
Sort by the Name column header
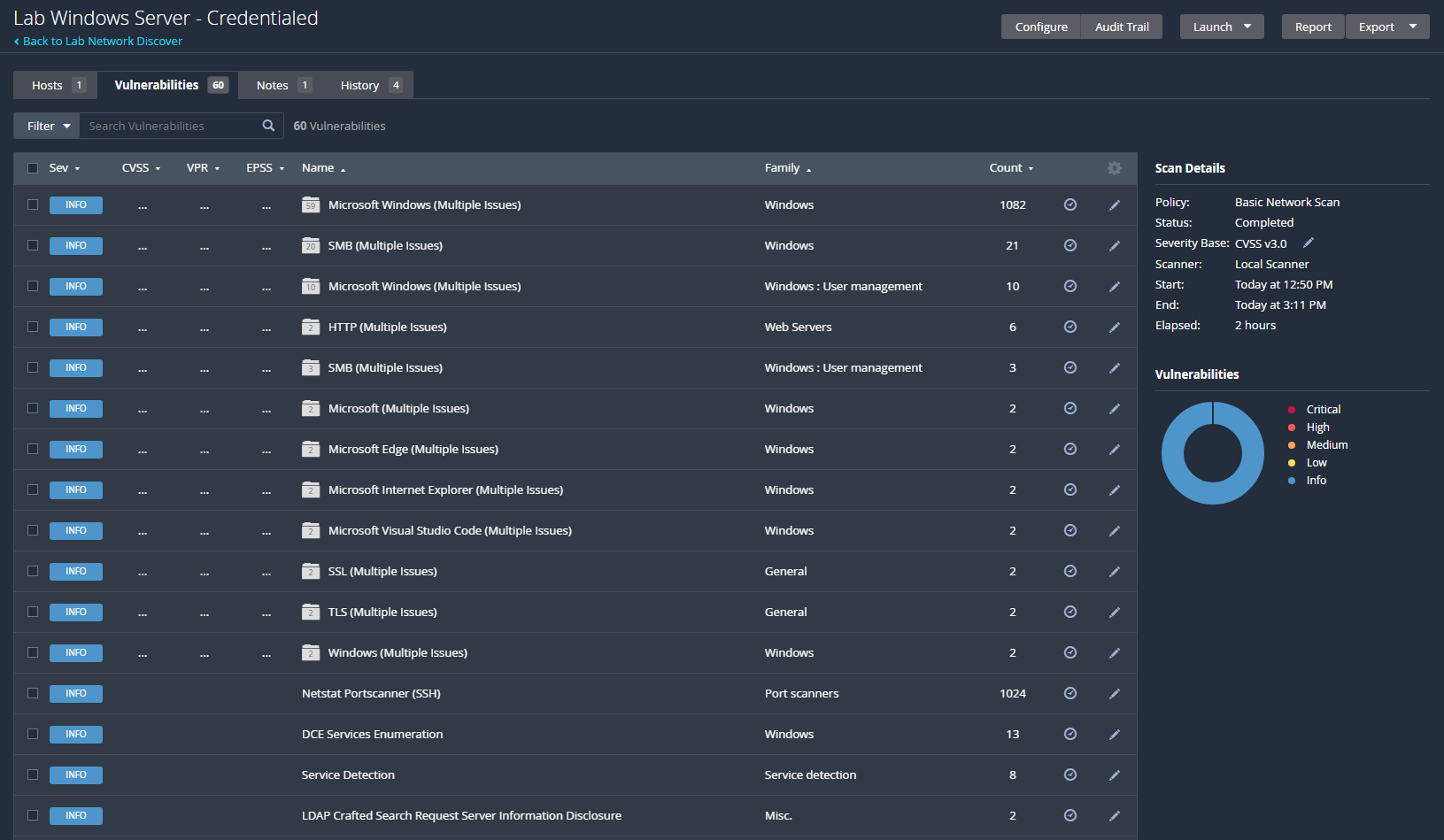click(x=323, y=168)
